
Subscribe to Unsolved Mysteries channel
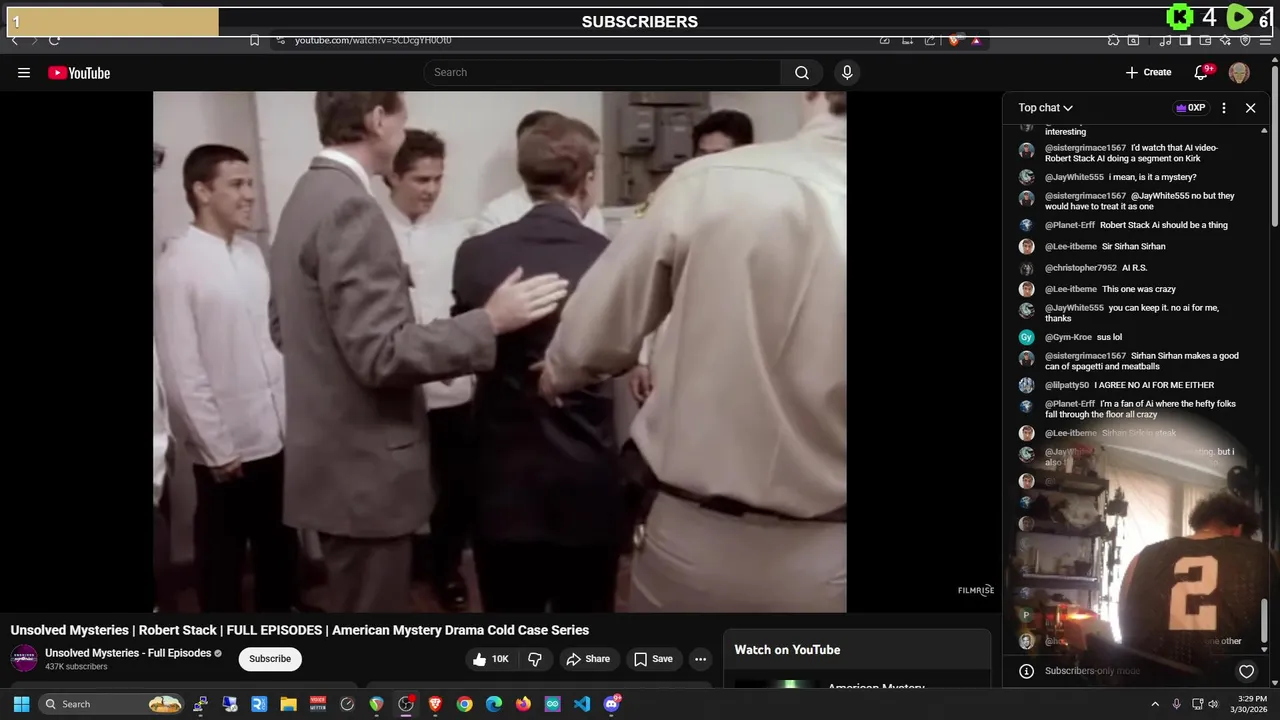pyautogui.click(x=270, y=659)
